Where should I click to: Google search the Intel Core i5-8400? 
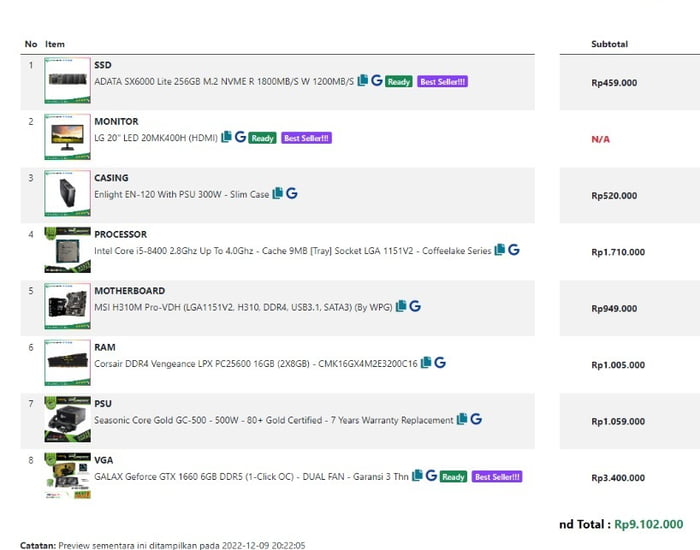click(514, 250)
